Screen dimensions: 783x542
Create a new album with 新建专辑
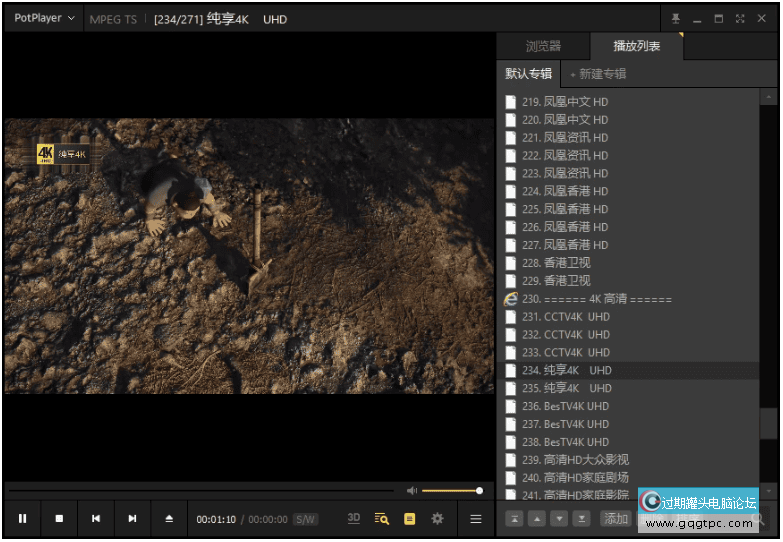[598, 74]
